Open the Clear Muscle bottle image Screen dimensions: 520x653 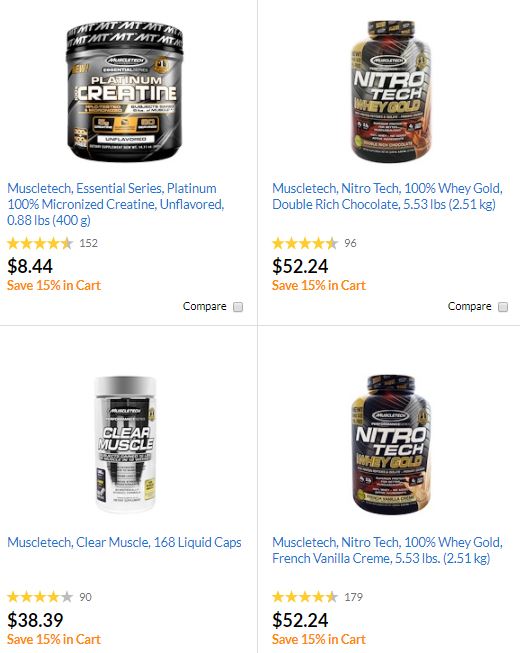pyautogui.click(x=125, y=444)
